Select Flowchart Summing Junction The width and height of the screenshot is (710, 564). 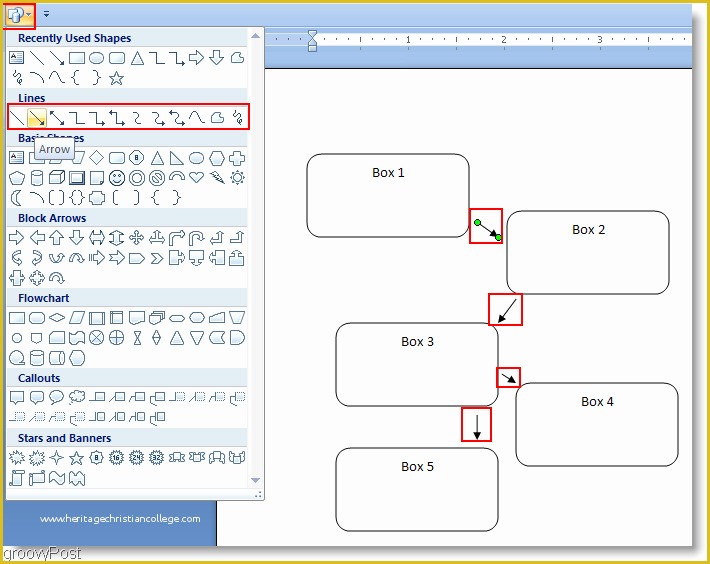click(x=96, y=338)
